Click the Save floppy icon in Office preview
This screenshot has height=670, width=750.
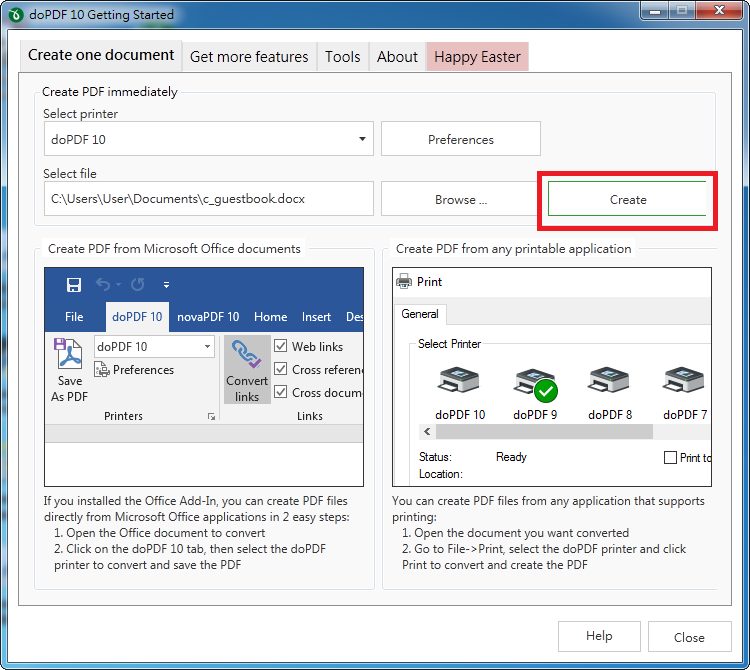pos(73,285)
